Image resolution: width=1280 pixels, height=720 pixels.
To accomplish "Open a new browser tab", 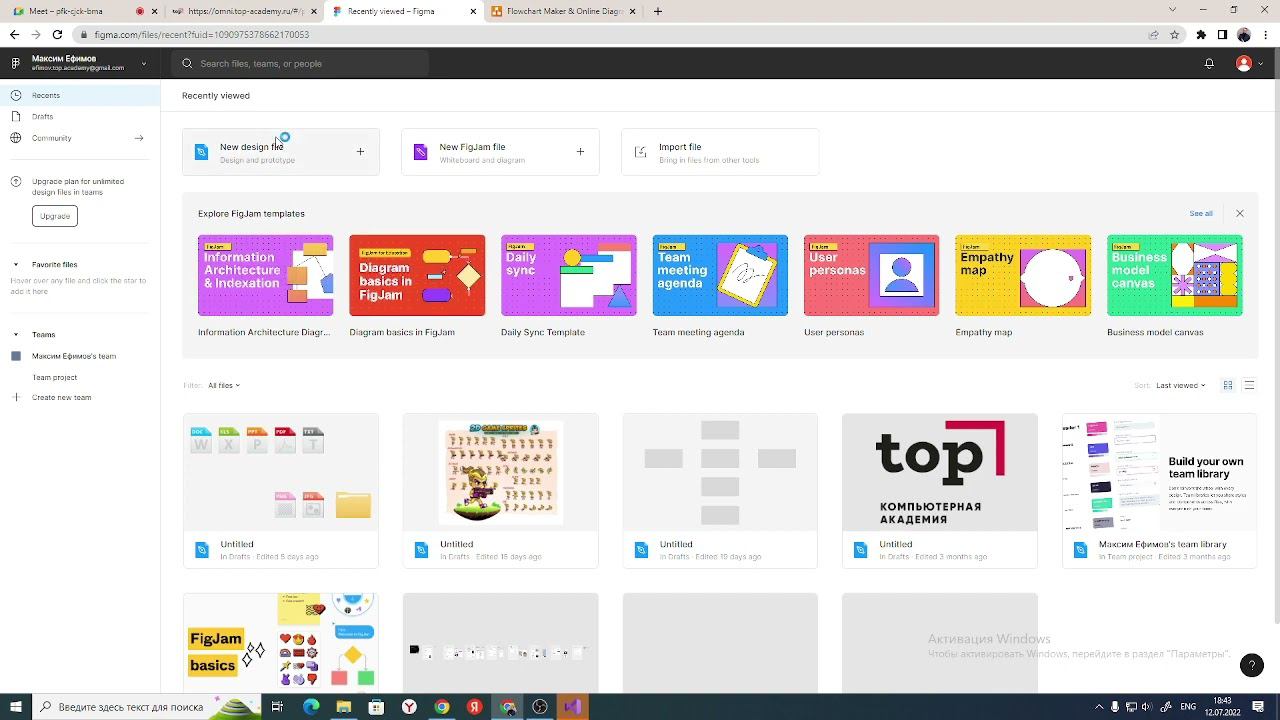I will (658, 11).
